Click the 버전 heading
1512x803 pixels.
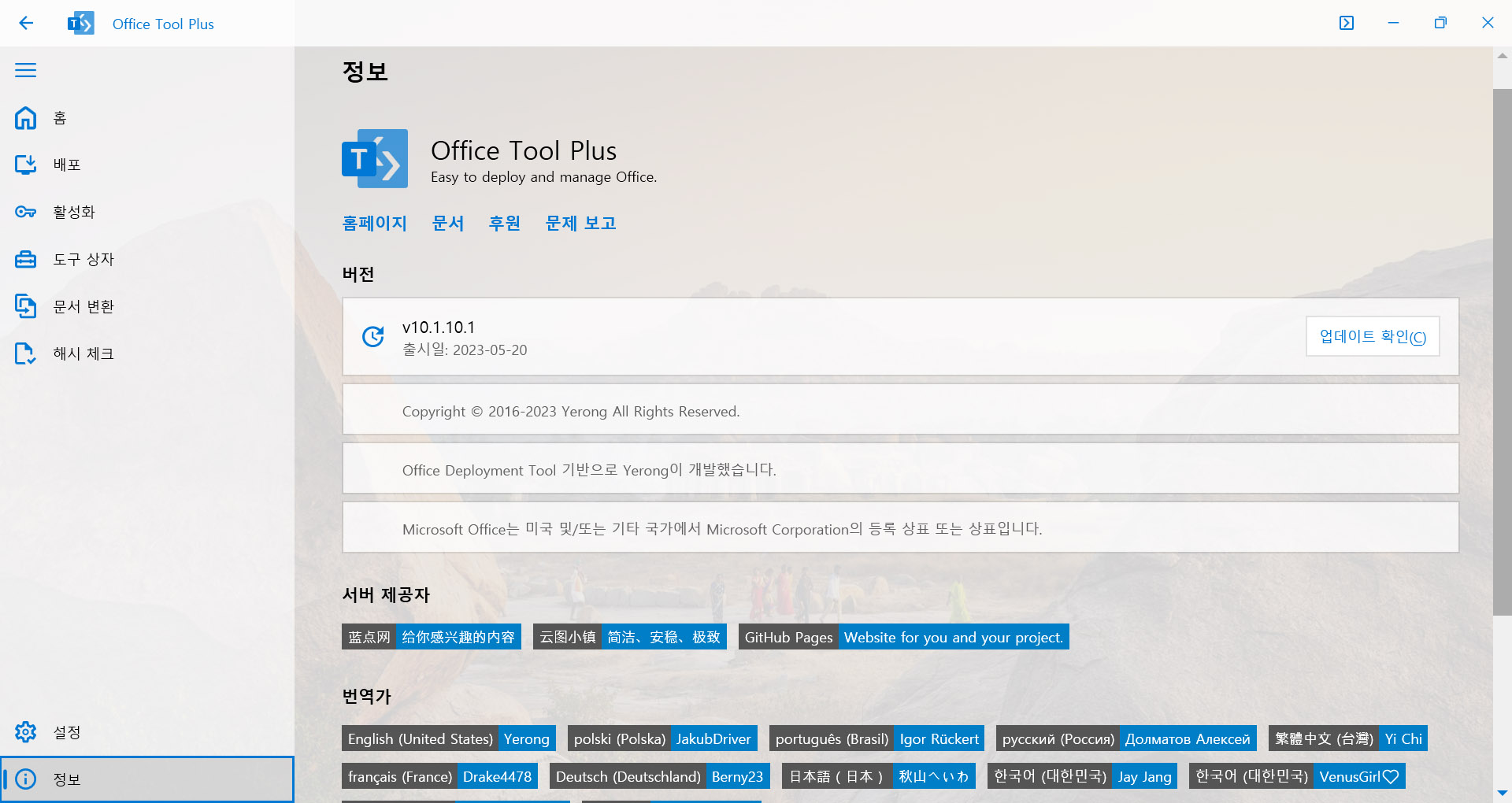tap(358, 274)
